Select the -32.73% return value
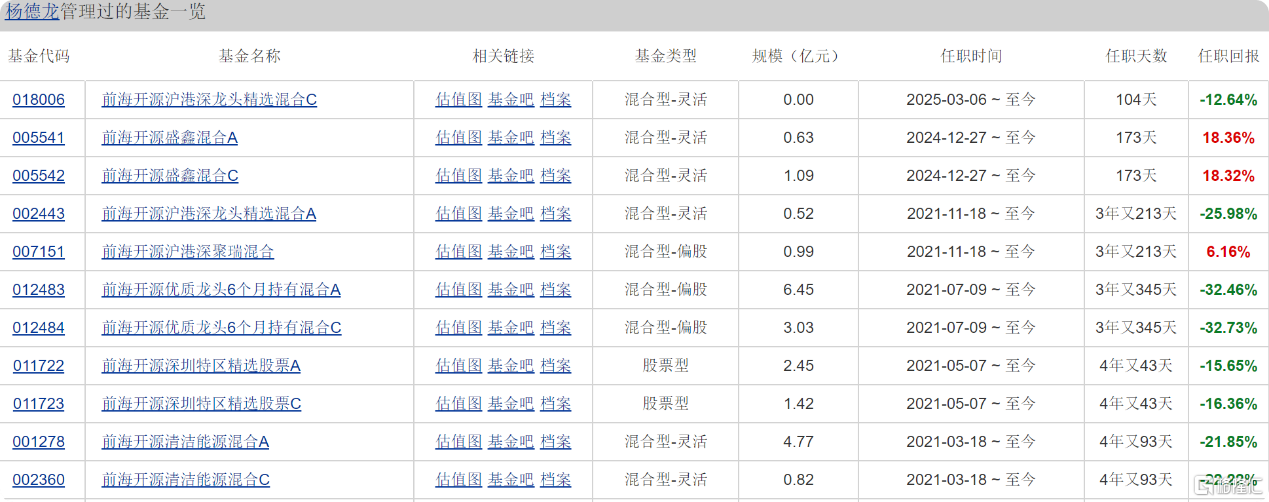This screenshot has width=1269, height=502. click(x=1229, y=328)
